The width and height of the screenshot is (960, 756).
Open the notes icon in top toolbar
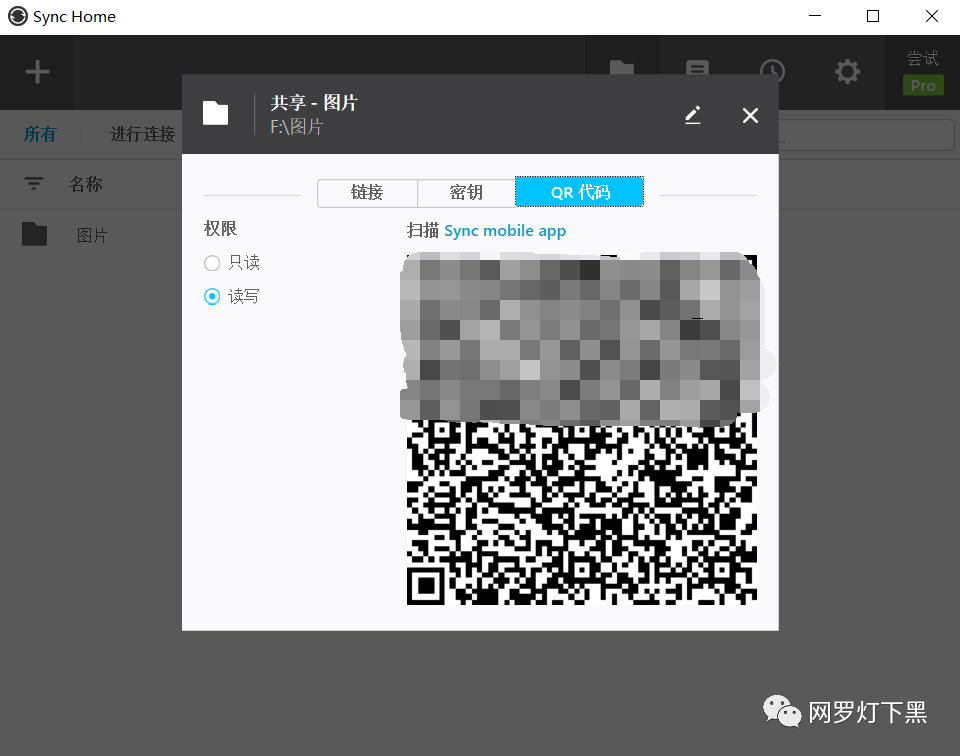point(697,68)
